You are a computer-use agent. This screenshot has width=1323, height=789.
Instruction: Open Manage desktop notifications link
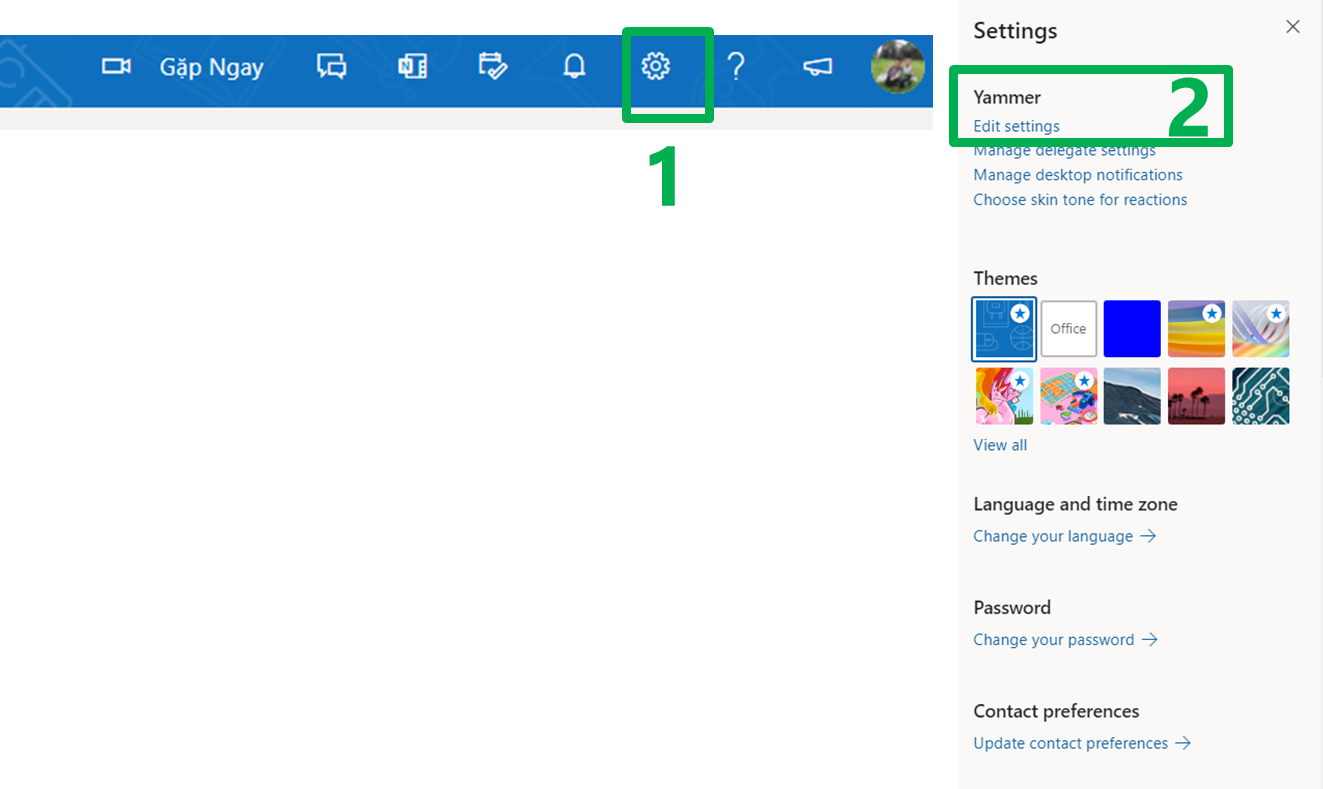[x=1077, y=175]
